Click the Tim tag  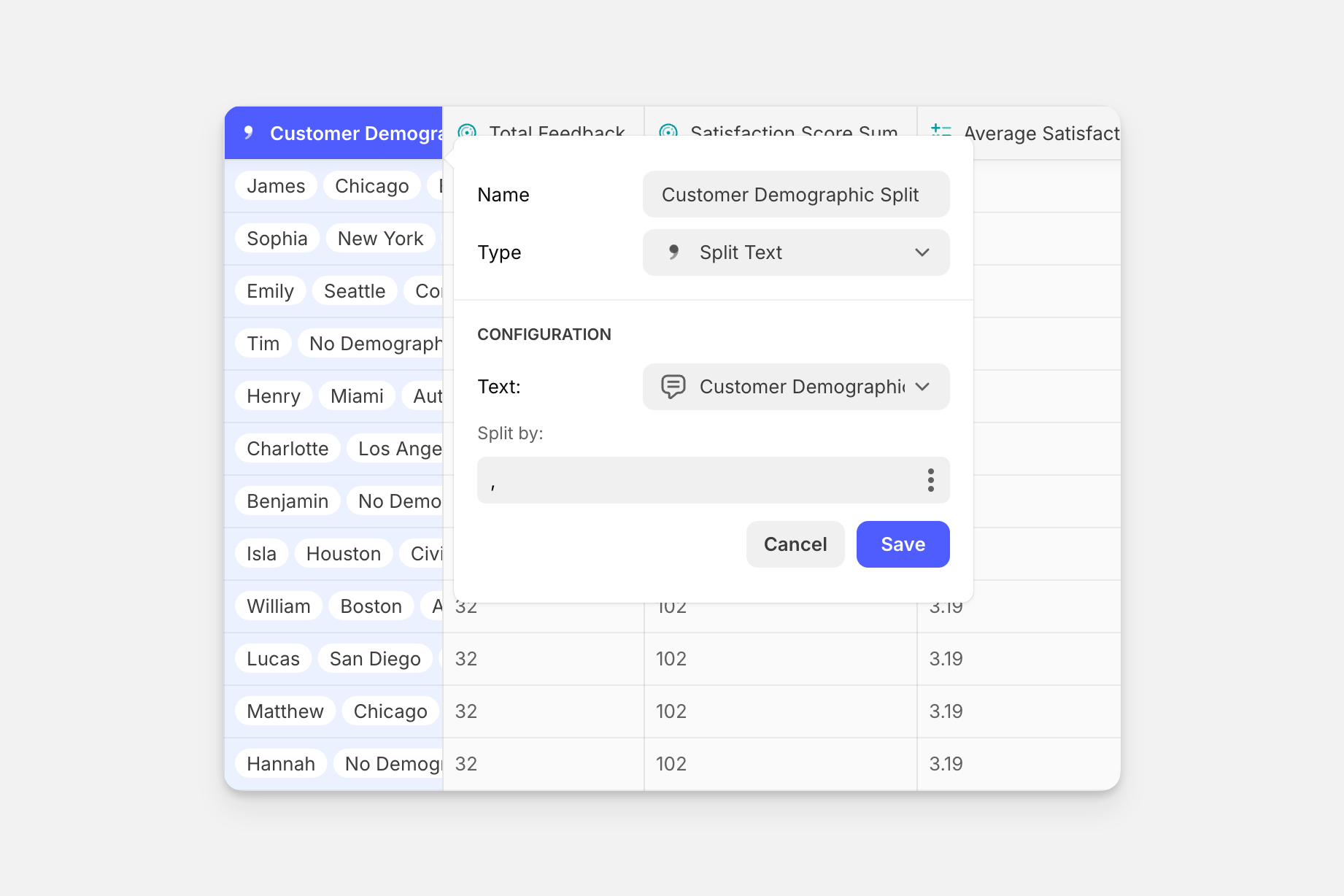[x=263, y=344]
